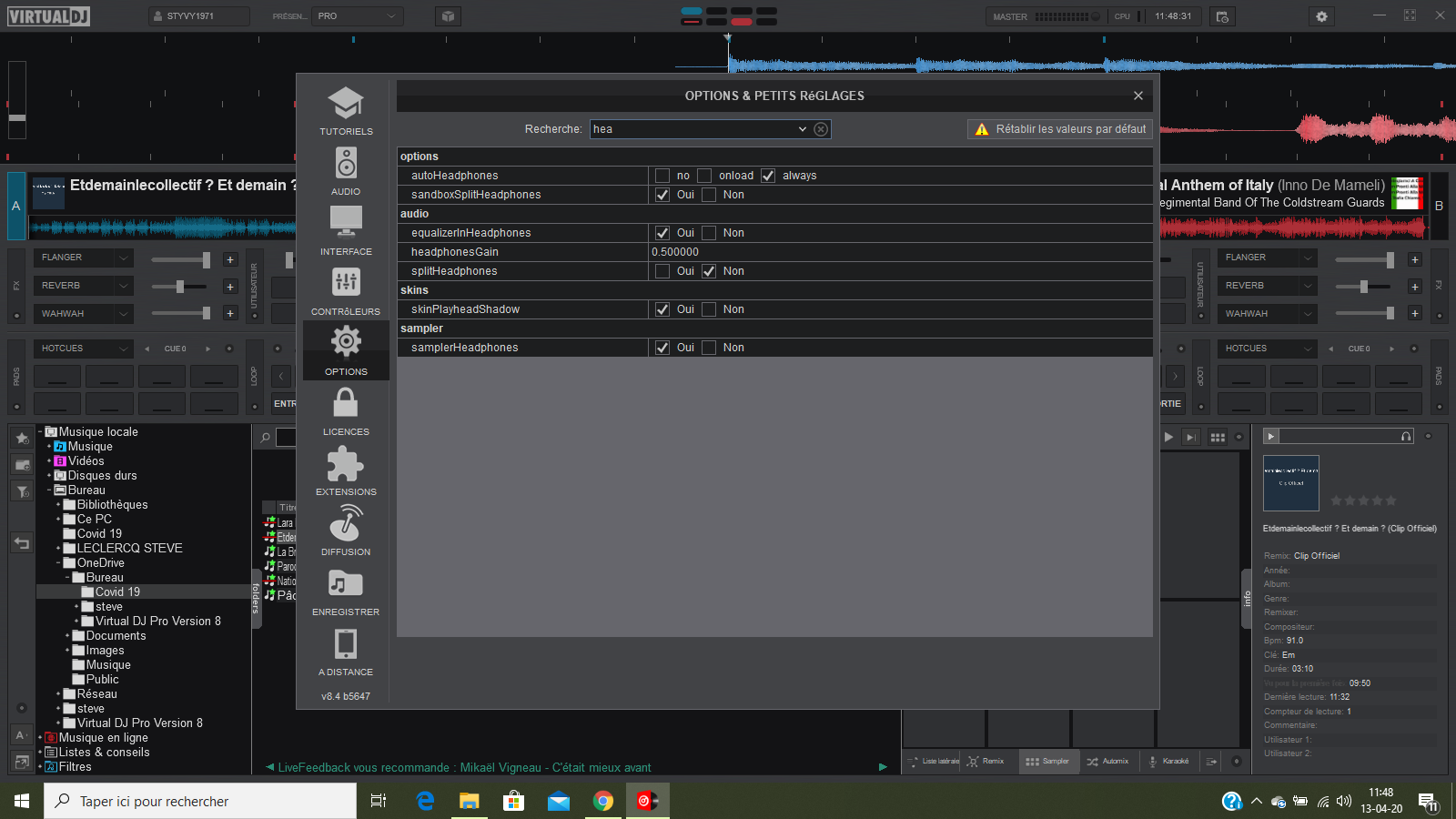Open the Licences padlock icon
The height and width of the screenshot is (819, 1456).
click(x=346, y=403)
